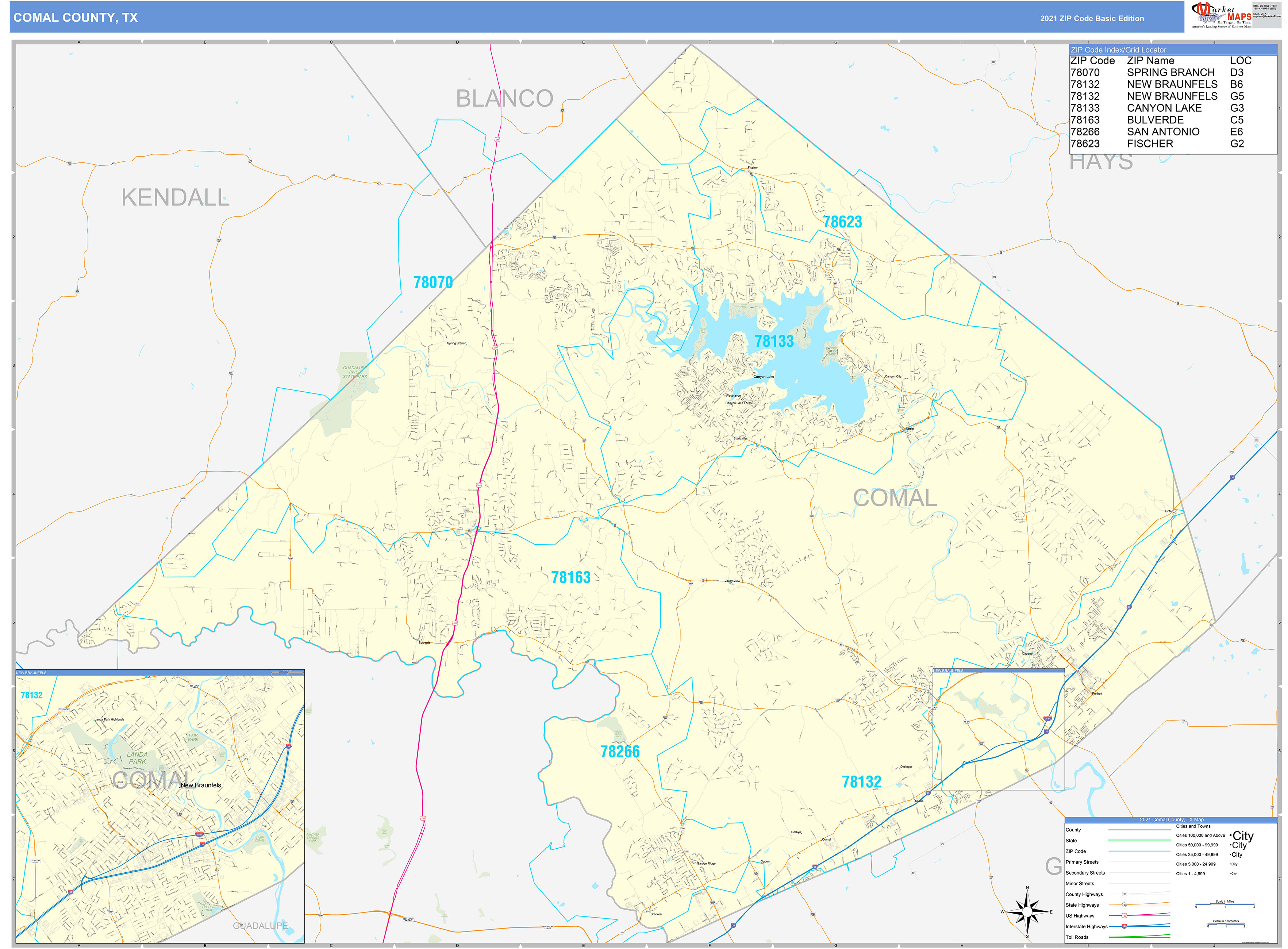The image size is (1288, 949).
Task: Click the 2021 Comal County, TX Map legend title
Action: point(1171,819)
